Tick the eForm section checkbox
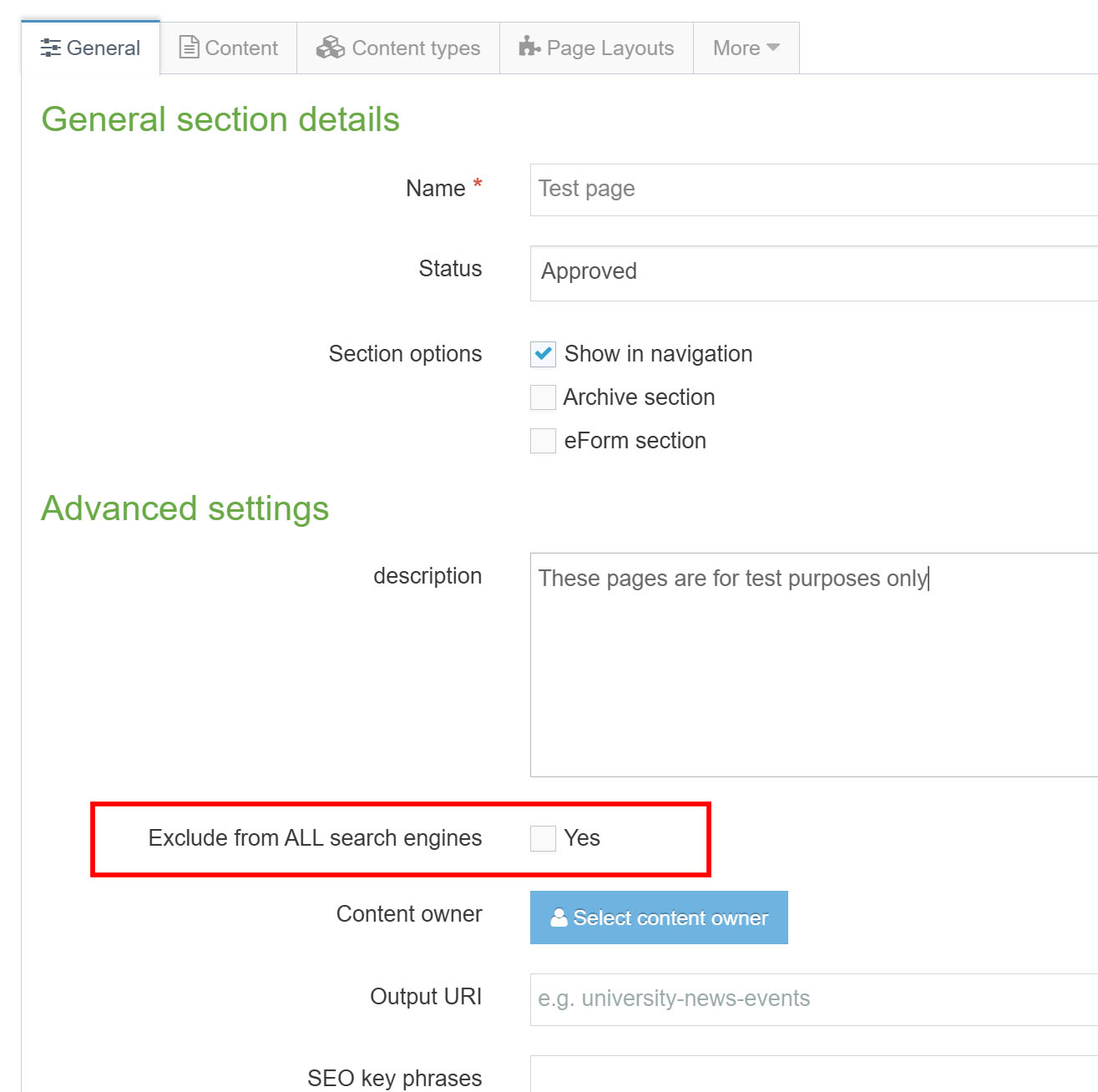The width and height of the screenshot is (1098, 1092). coord(543,441)
